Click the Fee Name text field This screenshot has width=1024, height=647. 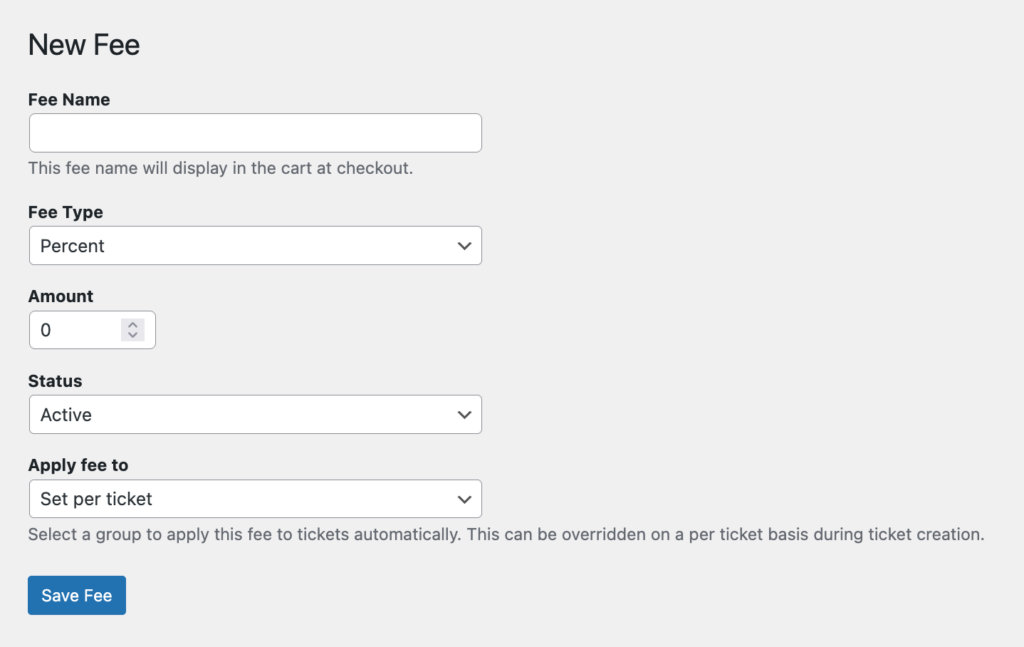click(x=255, y=133)
